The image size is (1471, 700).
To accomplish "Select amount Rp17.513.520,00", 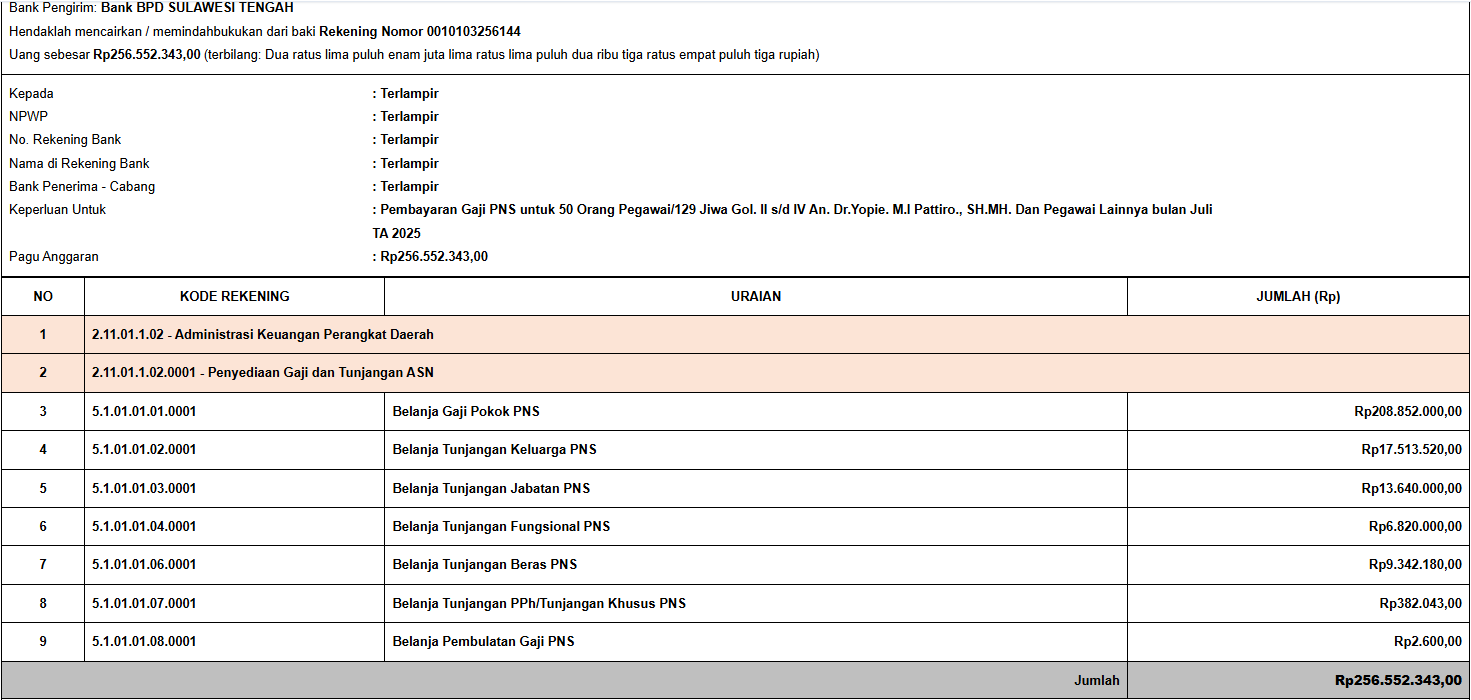I will point(1412,450).
